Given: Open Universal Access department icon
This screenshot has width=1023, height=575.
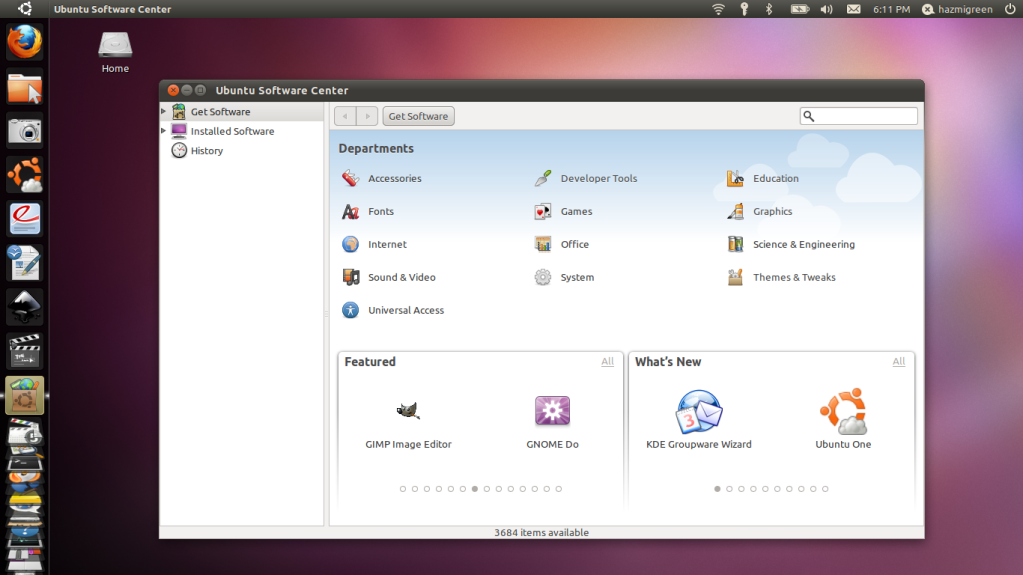Looking at the screenshot, I should (350, 310).
